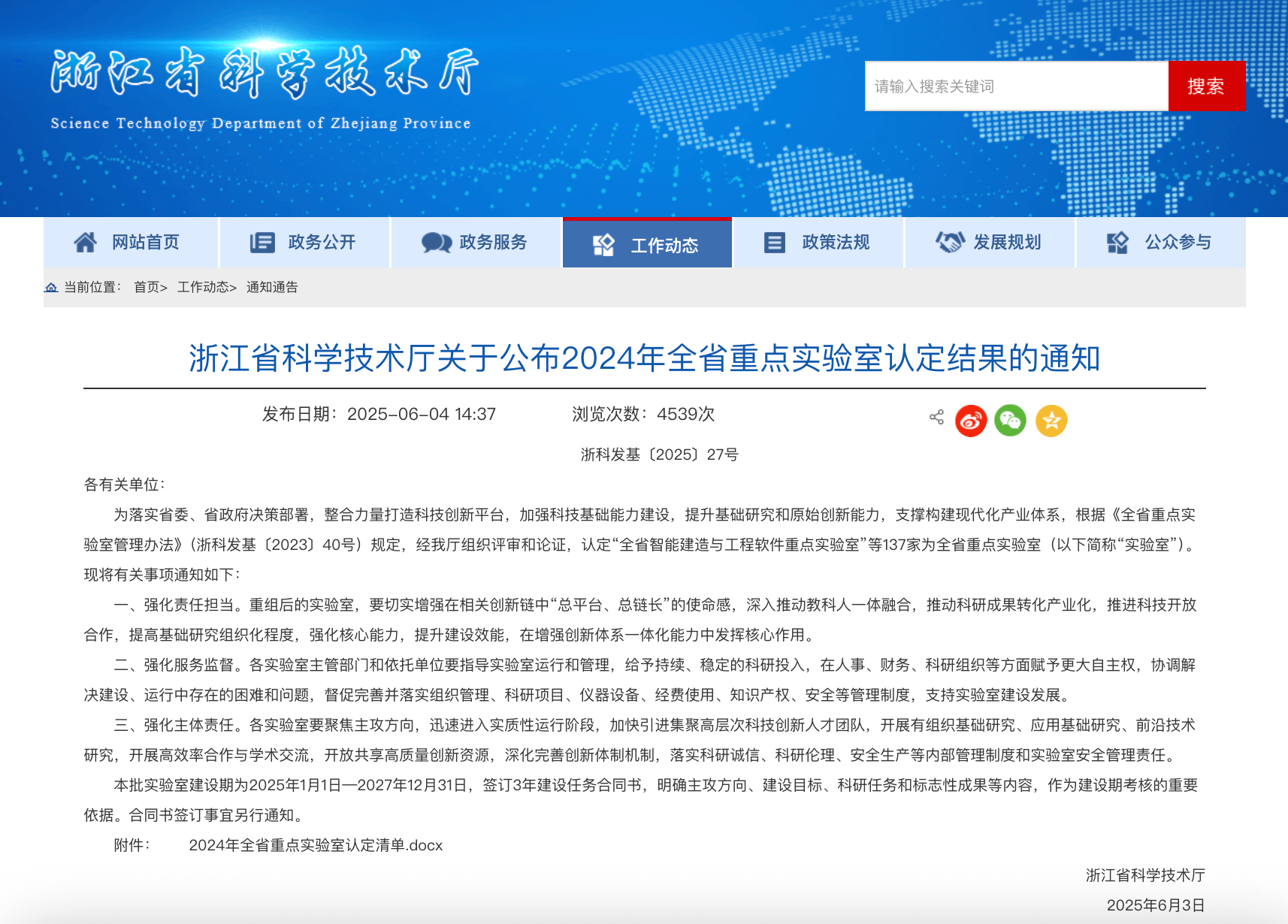Open 通知通告 breadcrumb link

click(272, 287)
